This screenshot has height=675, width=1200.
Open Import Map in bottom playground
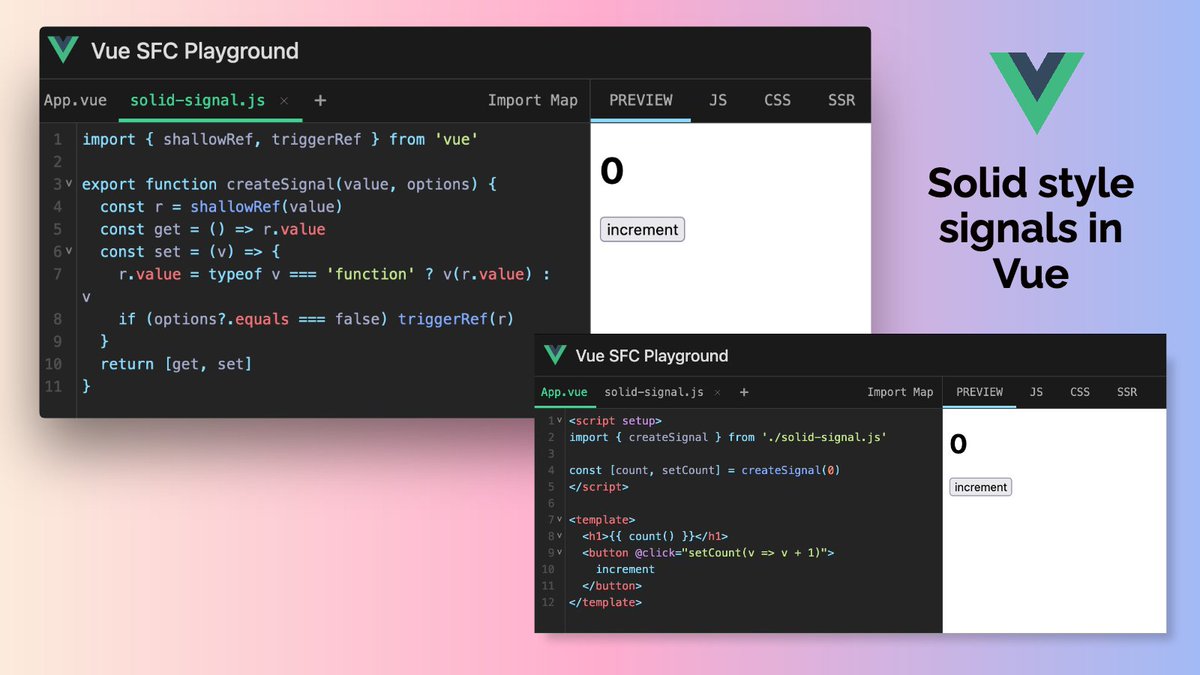click(900, 392)
